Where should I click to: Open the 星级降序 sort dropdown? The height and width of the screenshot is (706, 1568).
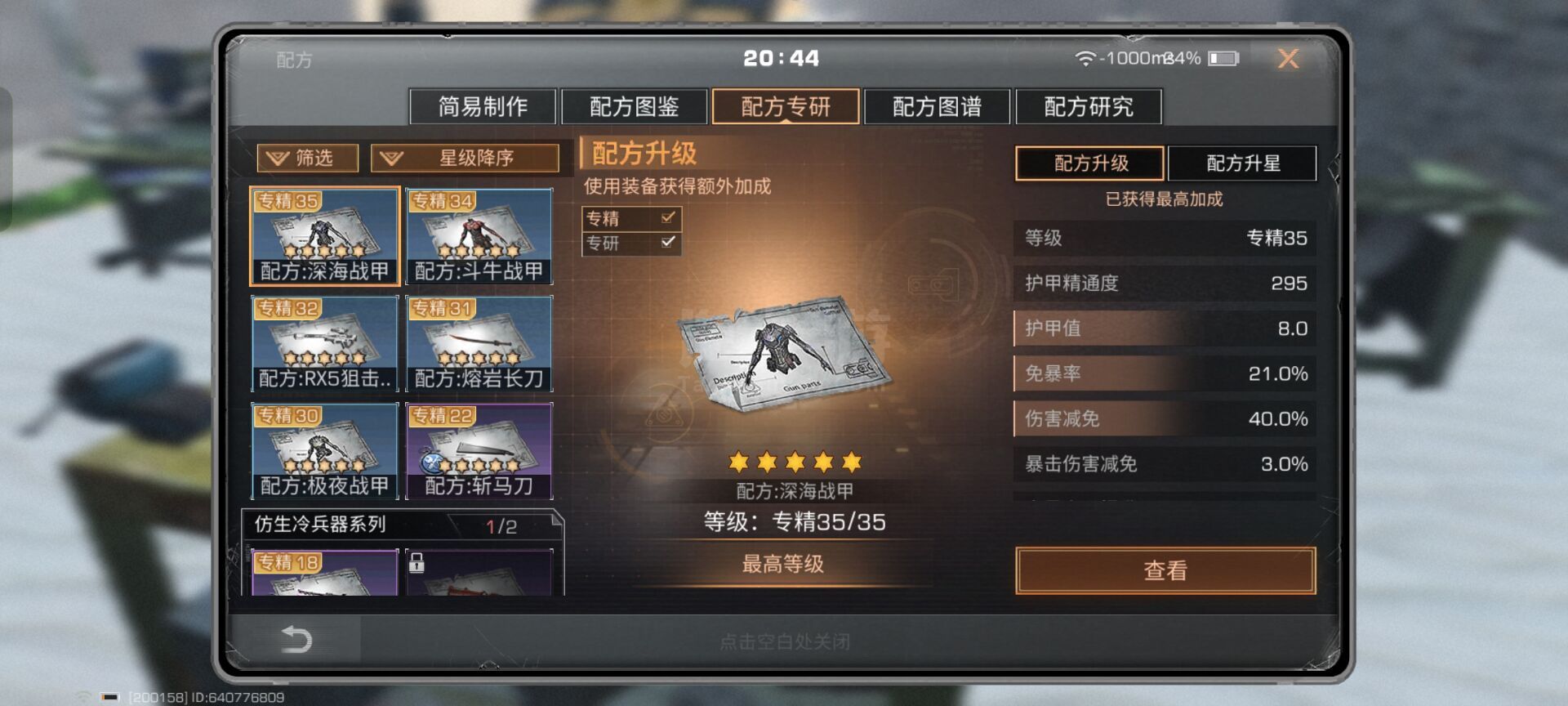point(465,158)
